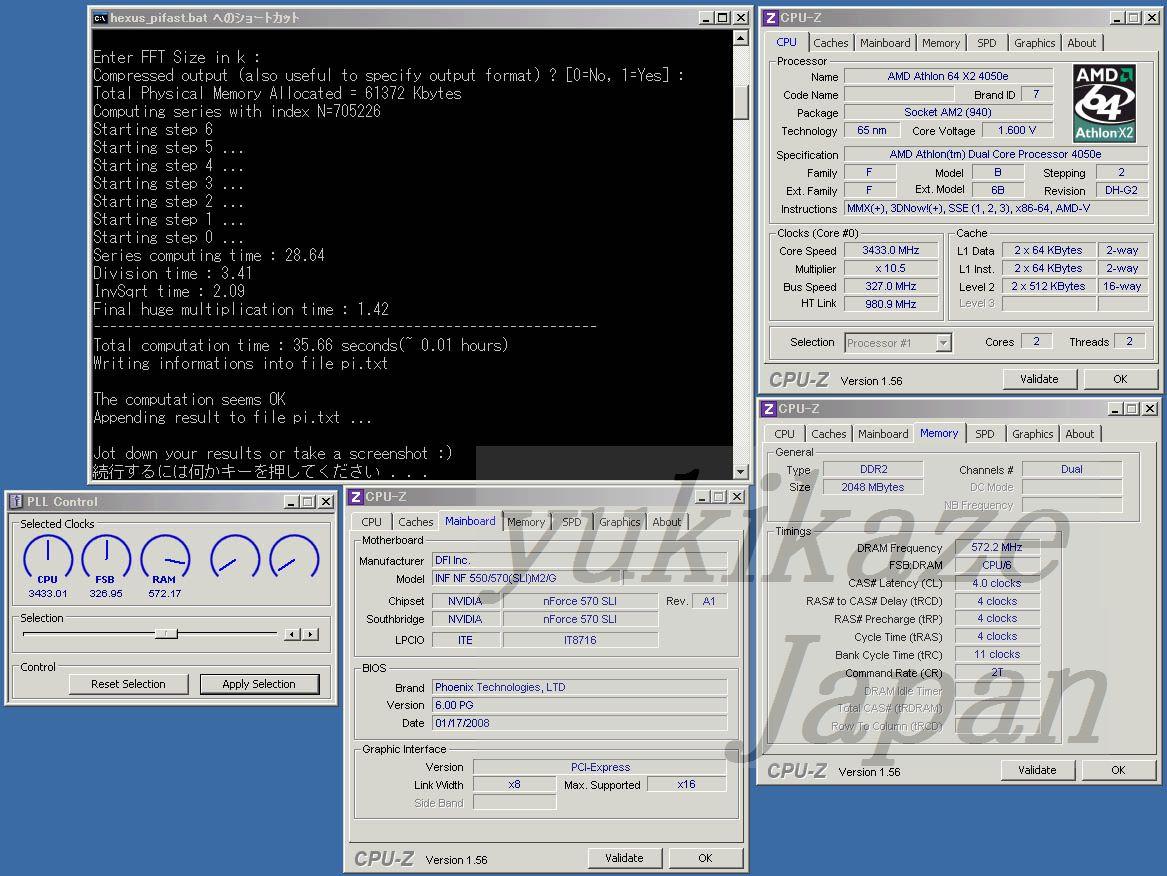Click the Bus Speed value '327.0 MHz'
Image resolution: width=1167 pixels, height=876 pixels.
point(891,286)
